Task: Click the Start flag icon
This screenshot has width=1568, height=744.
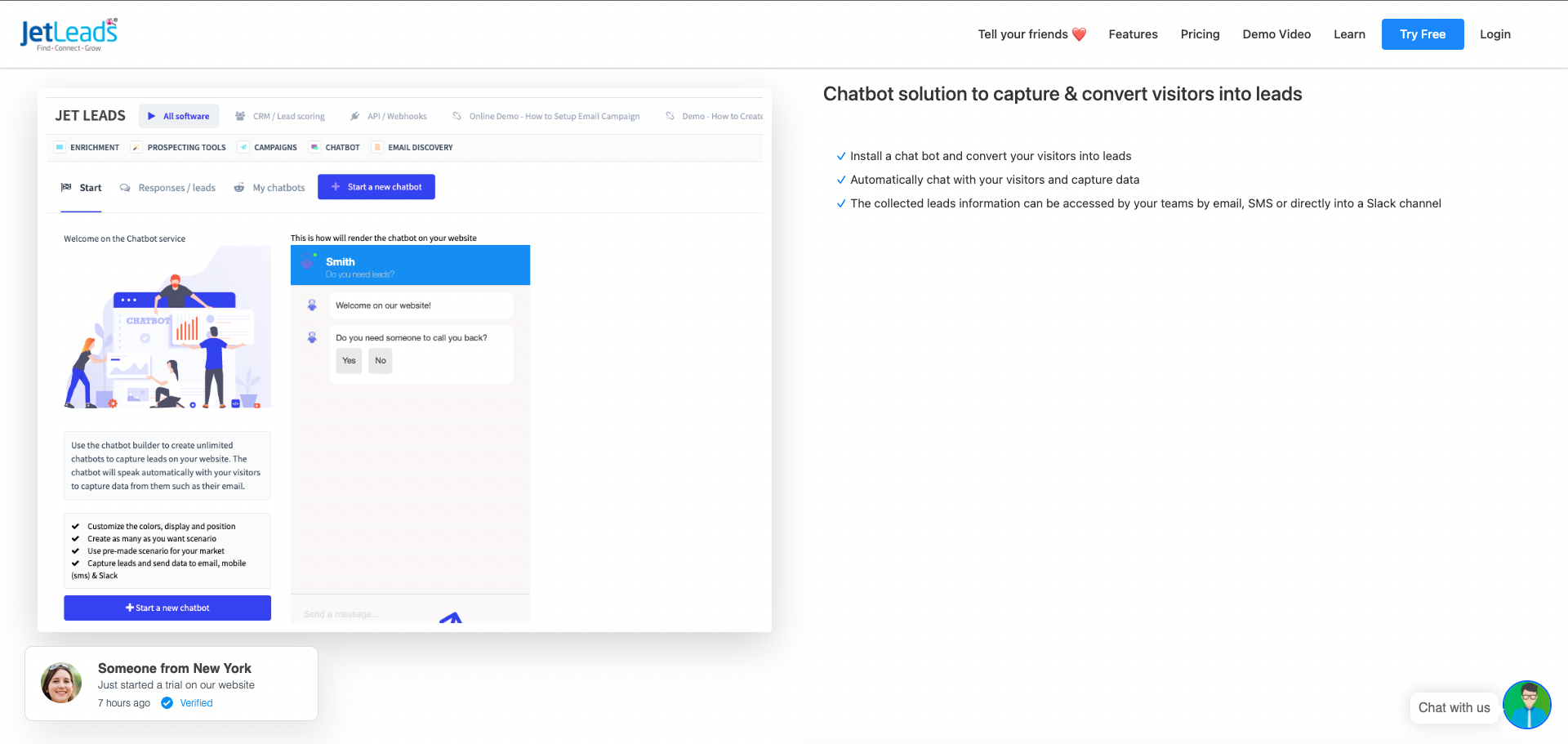Action: coord(66,187)
